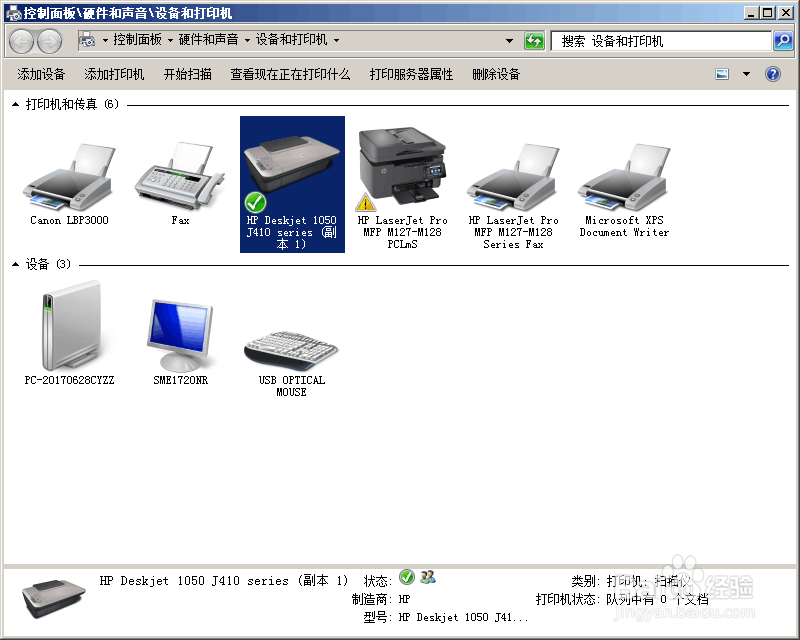Click 开始扫描 in toolbar
The height and width of the screenshot is (640, 800).
pyautogui.click(x=188, y=75)
